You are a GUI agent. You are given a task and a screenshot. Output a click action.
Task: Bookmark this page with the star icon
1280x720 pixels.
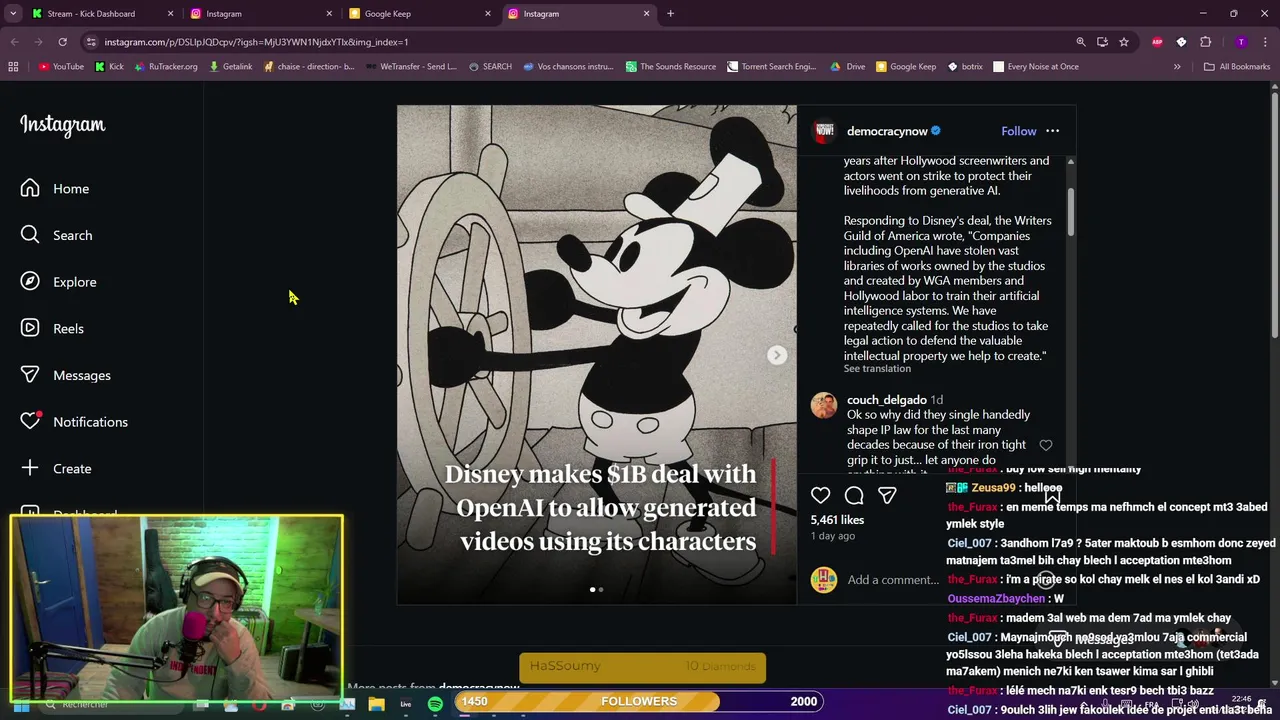1124,42
